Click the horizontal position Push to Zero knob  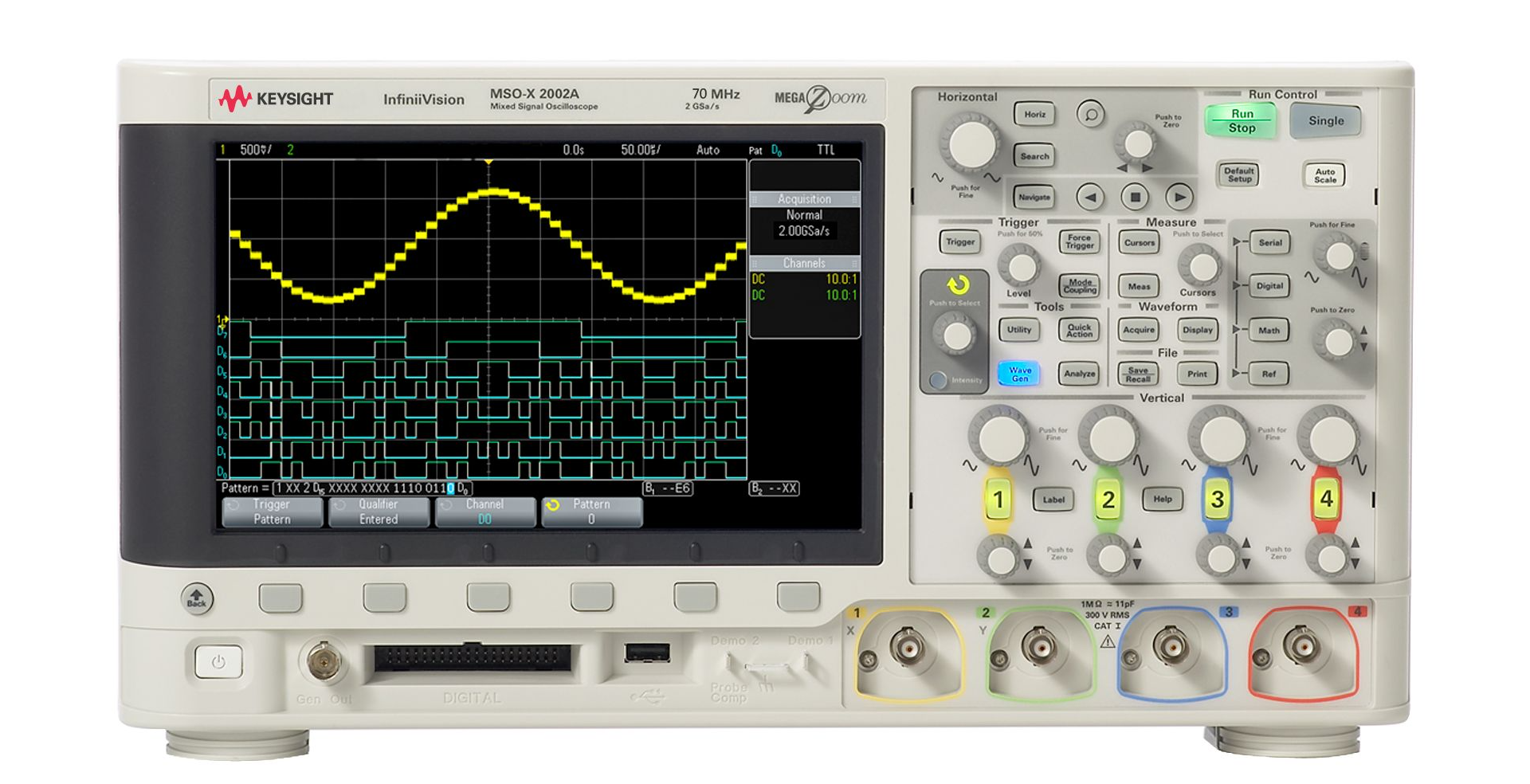(1137, 143)
